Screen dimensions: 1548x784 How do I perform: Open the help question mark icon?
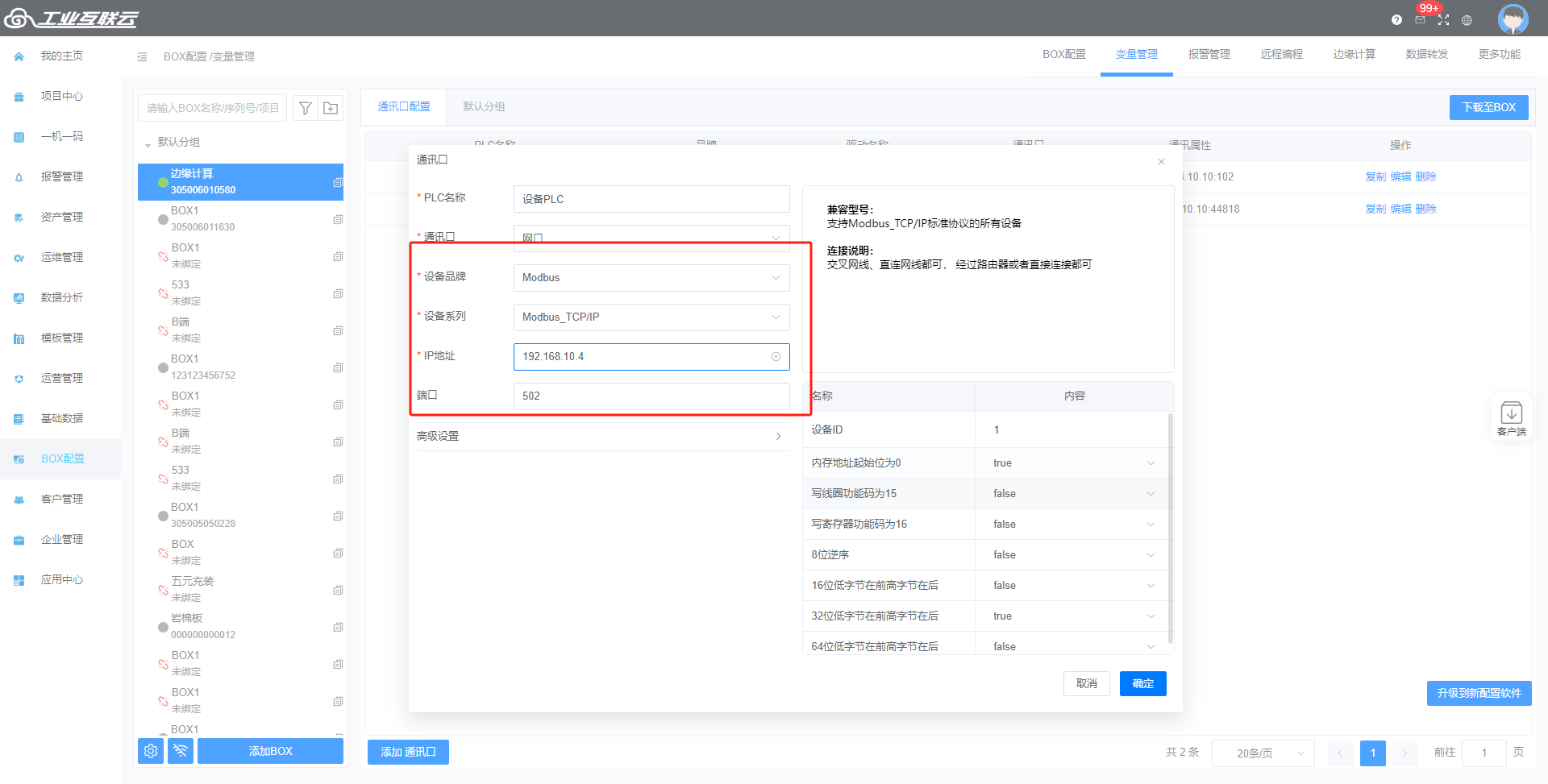click(x=1396, y=20)
